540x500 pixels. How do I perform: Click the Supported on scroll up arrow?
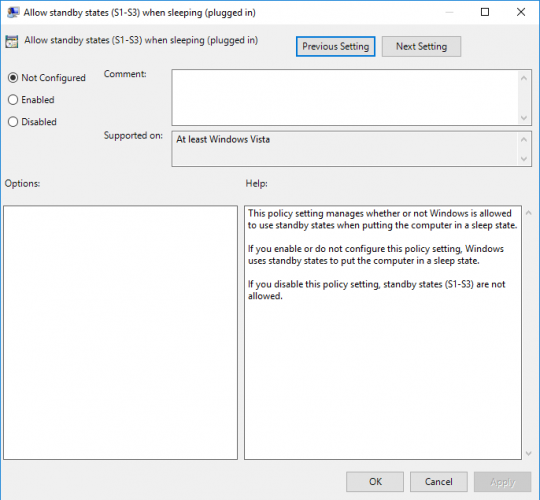point(524,139)
